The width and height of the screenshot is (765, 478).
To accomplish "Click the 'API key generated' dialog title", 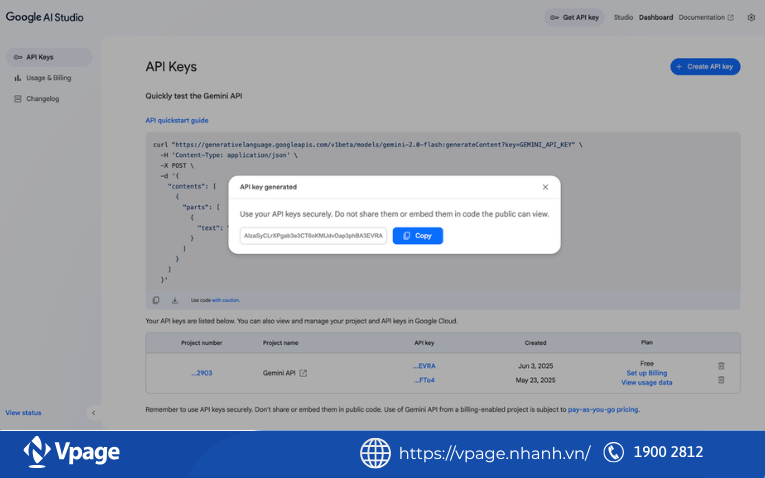I will coord(268,187).
